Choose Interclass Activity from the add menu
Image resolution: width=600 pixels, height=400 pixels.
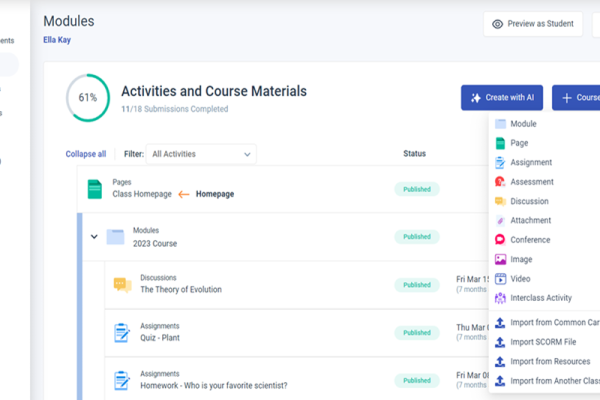(x=541, y=298)
